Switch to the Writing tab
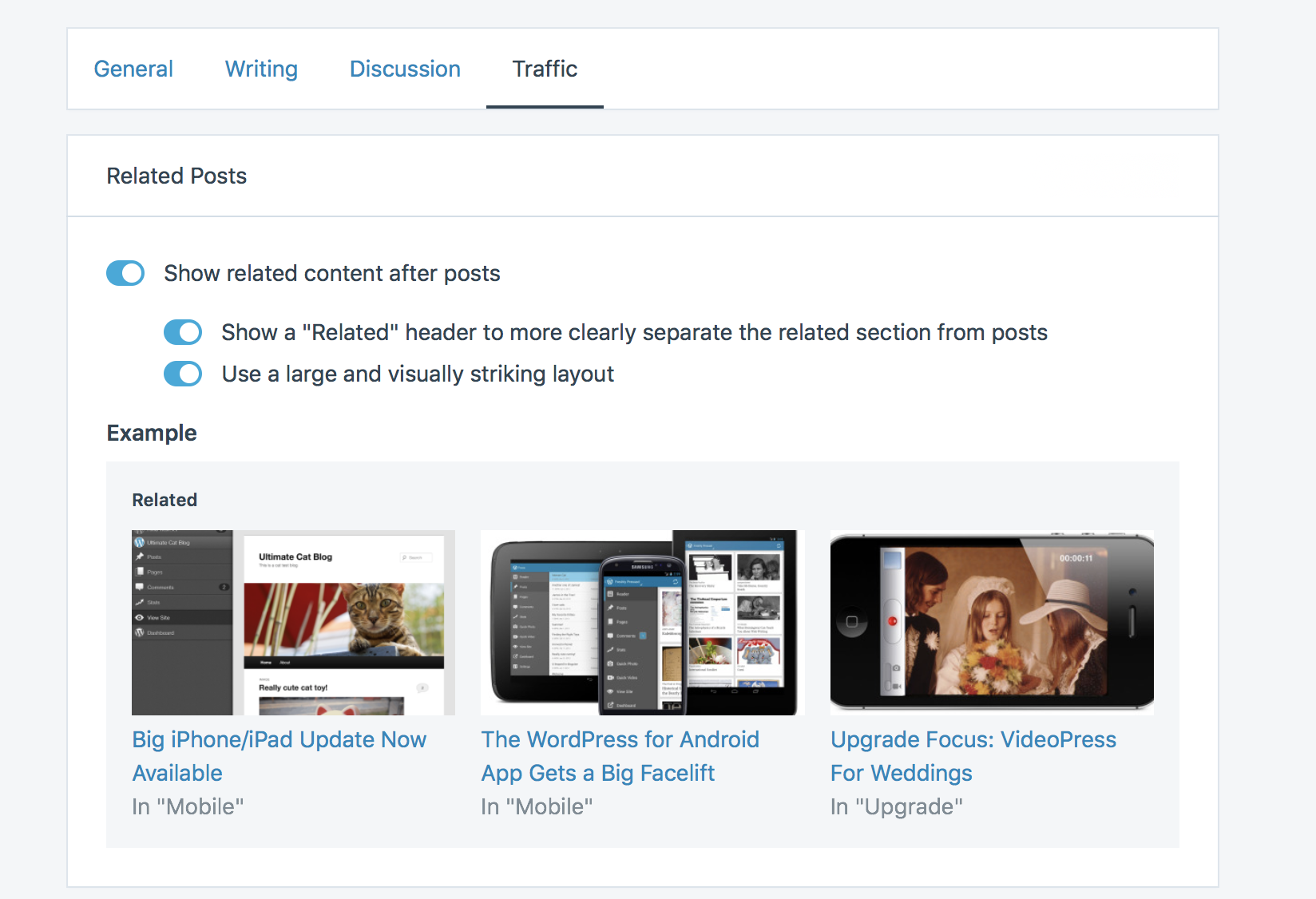This screenshot has width=1316, height=899. click(261, 69)
